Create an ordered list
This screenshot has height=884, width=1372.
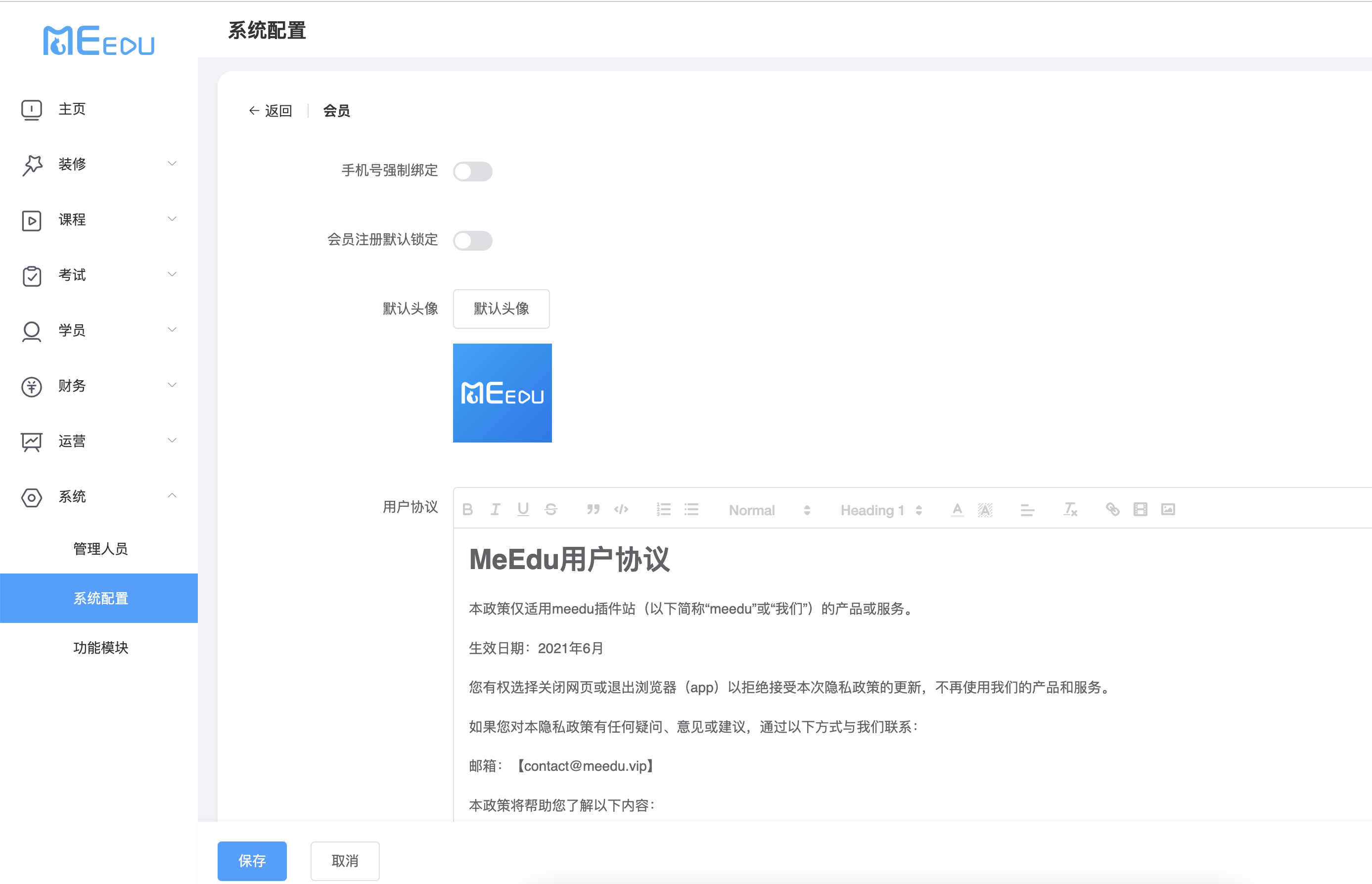tap(663, 509)
